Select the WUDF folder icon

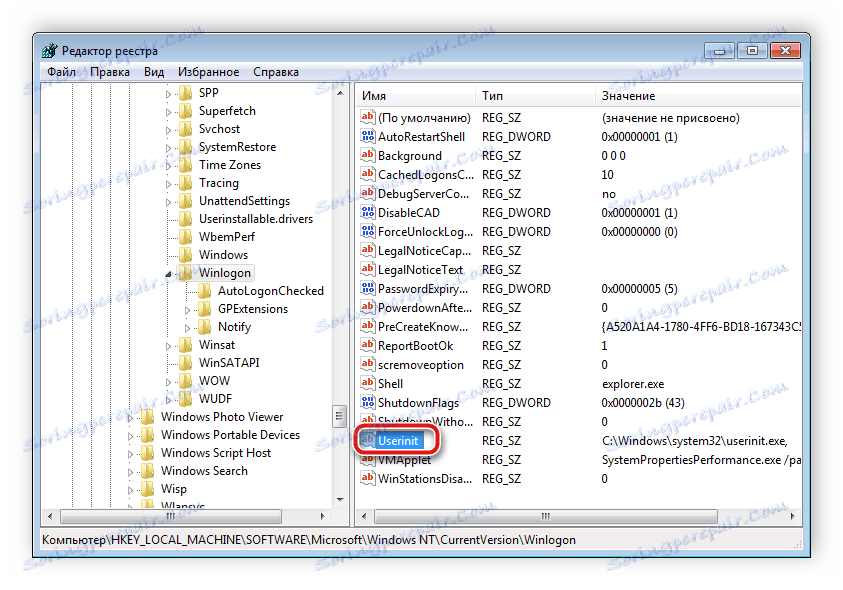click(186, 399)
